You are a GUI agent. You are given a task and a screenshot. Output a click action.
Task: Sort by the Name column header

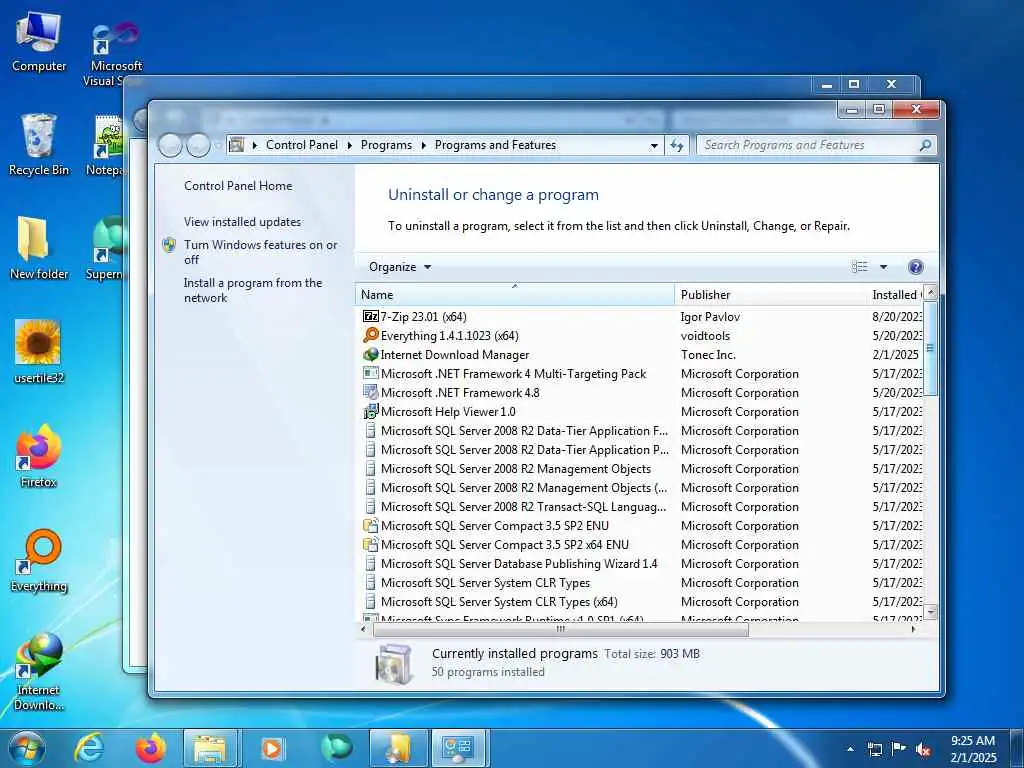click(515, 295)
